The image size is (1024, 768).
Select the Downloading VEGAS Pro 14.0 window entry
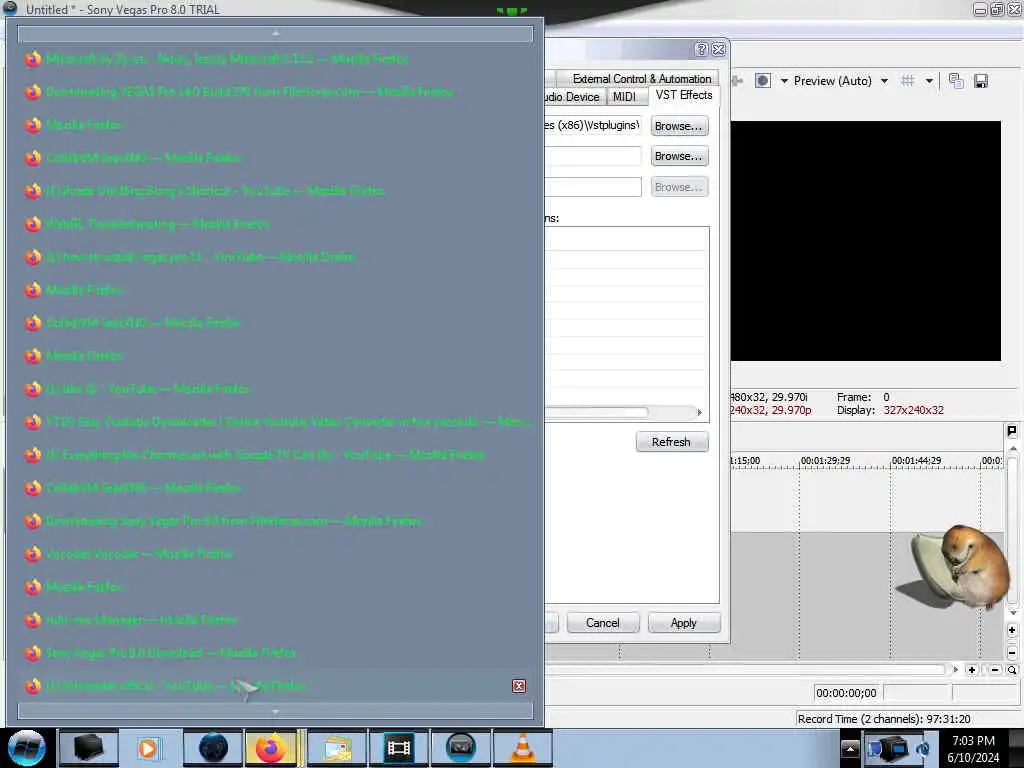coord(275,92)
